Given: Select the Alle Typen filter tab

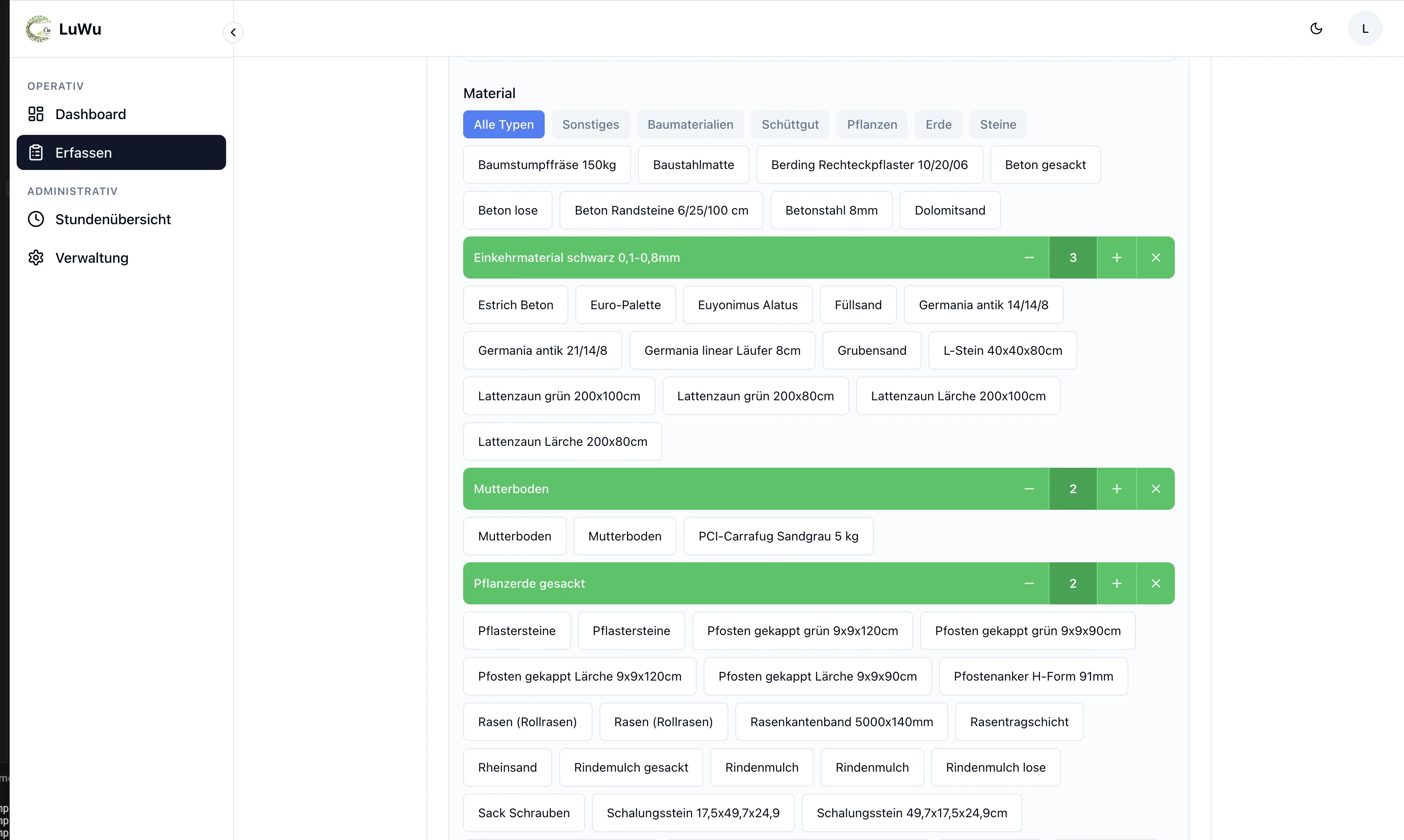Looking at the screenshot, I should 503,124.
